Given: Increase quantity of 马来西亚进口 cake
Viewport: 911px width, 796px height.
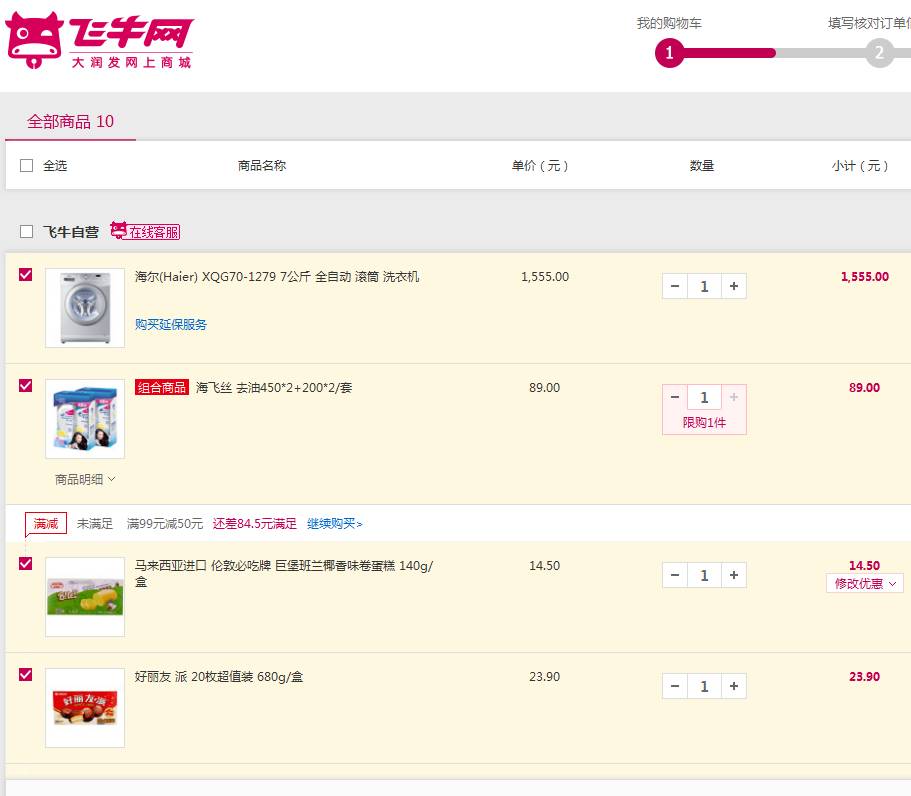Looking at the screenshot, I should 734,575.
